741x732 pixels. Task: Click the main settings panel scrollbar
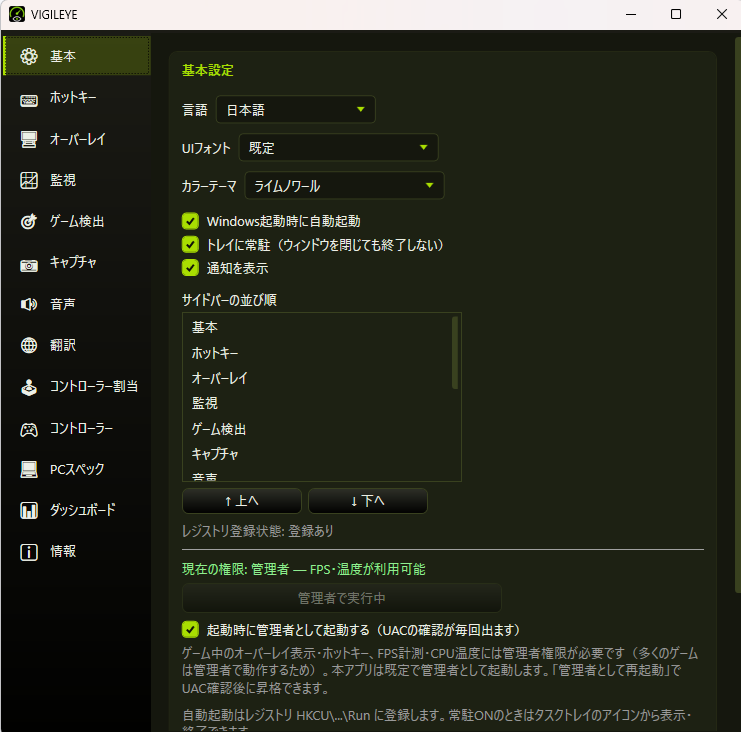click(738, 315)
